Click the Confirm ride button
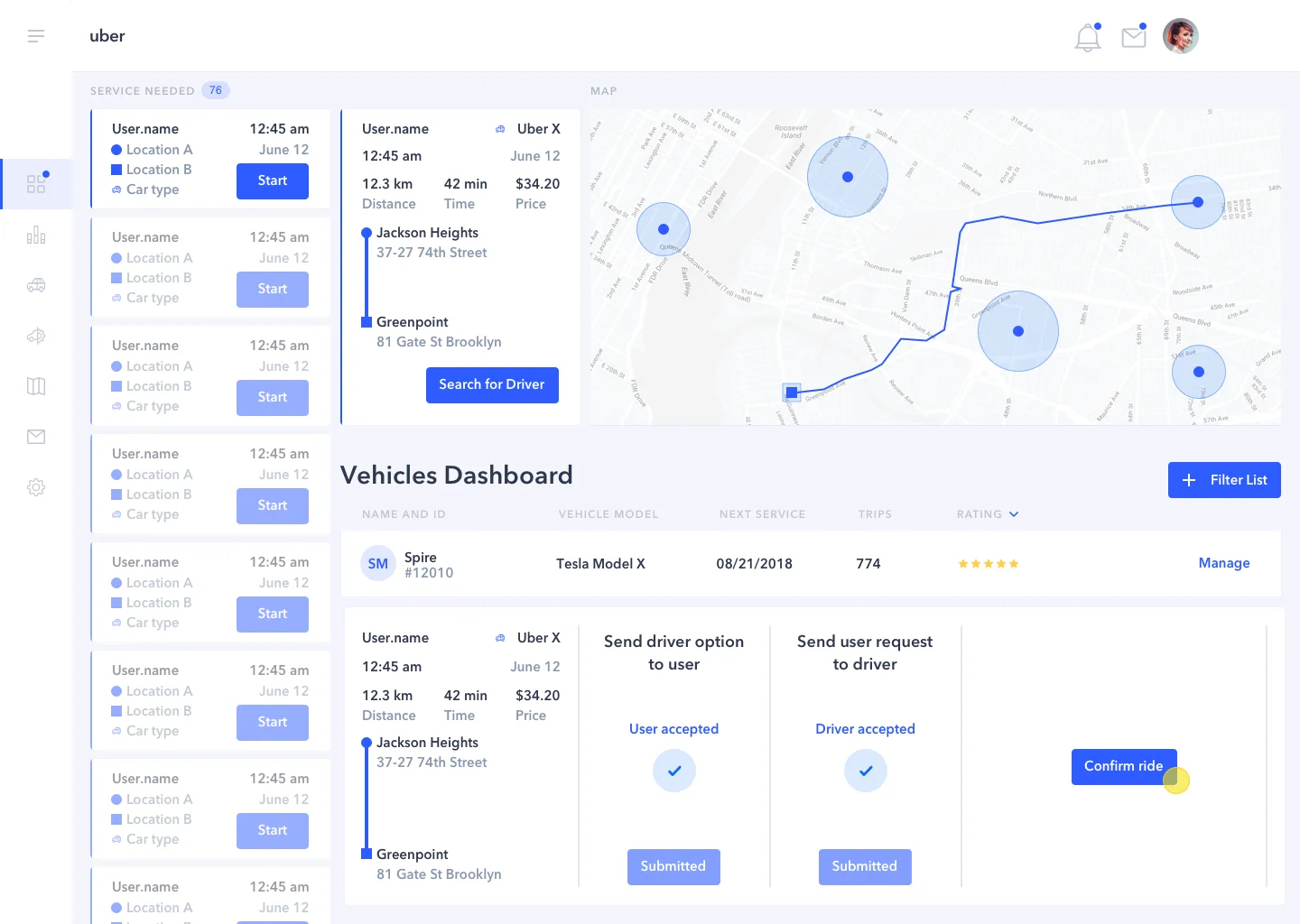The width and height of the screenshot is (1300, 924). pyautogui.click(x=1124, y=767)
